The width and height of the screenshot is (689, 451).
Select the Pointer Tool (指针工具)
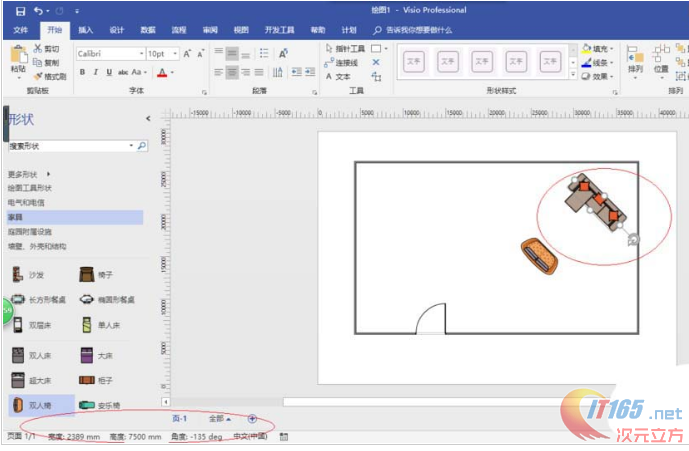coord(346,48)
